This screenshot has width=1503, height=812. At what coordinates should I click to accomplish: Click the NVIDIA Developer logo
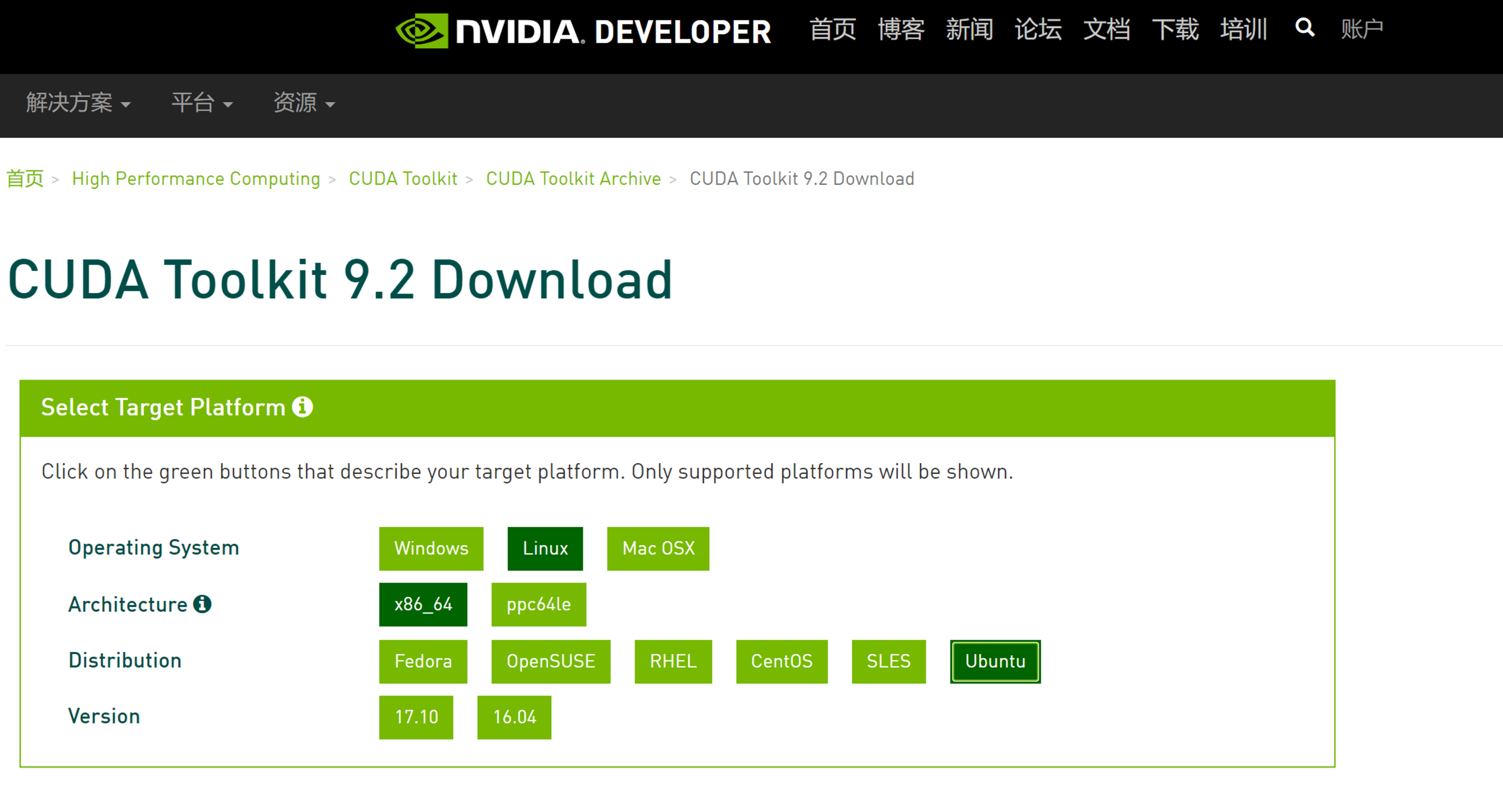[x=583, y=30]
